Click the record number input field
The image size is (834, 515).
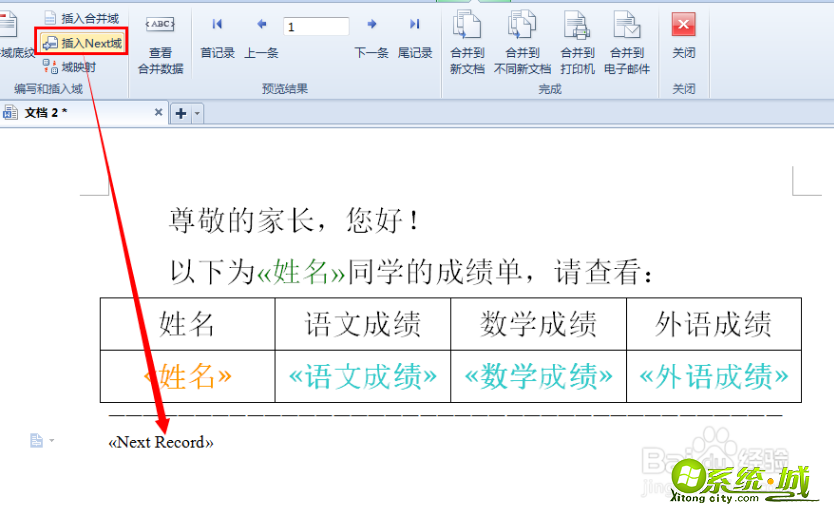(x=316, y=27)
